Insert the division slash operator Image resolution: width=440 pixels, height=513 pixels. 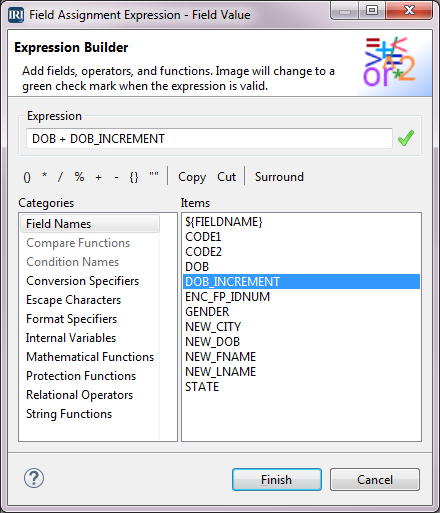[x=60, y=177]
